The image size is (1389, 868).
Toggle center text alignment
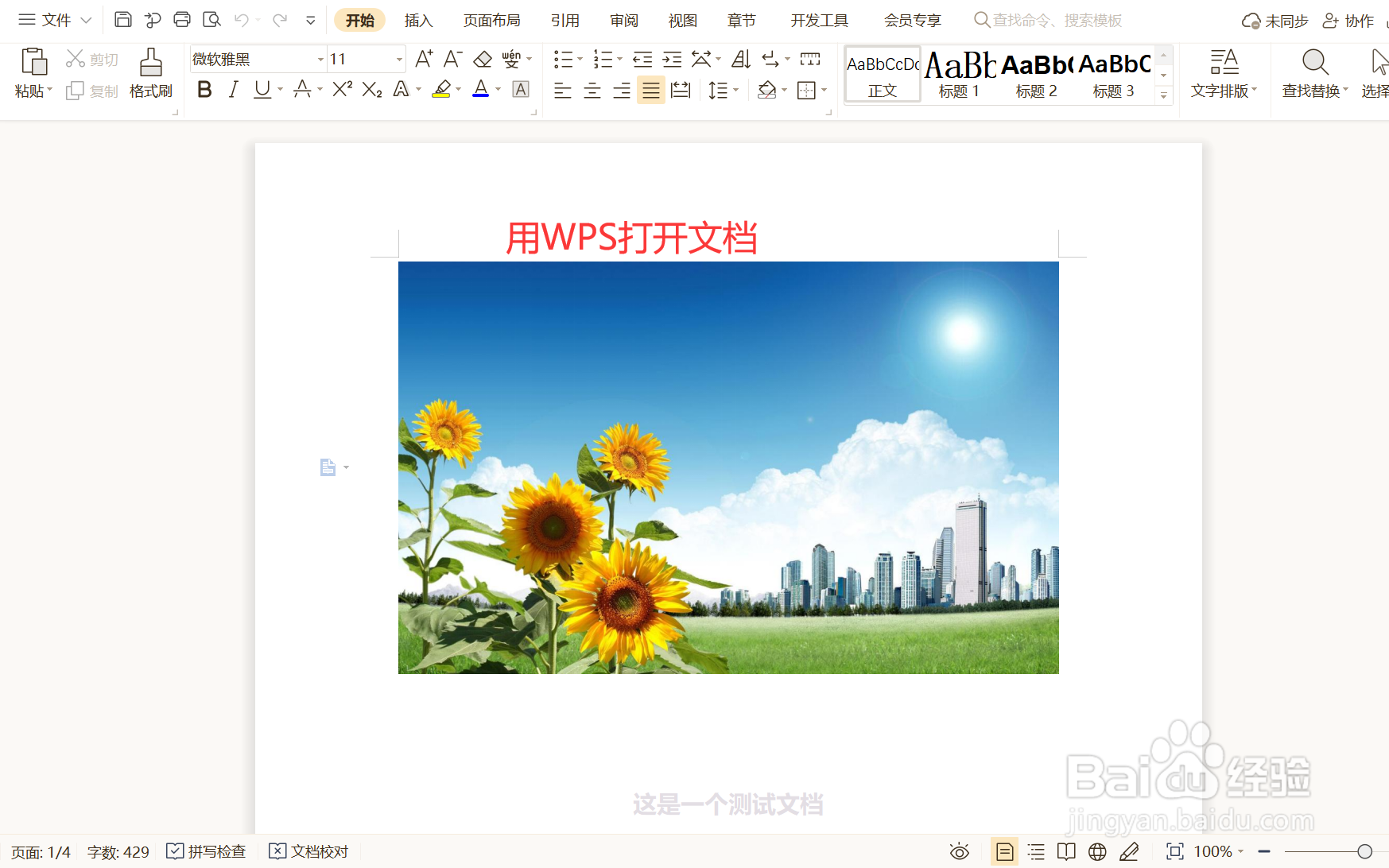pyautogui.click(x=592, y=90)
